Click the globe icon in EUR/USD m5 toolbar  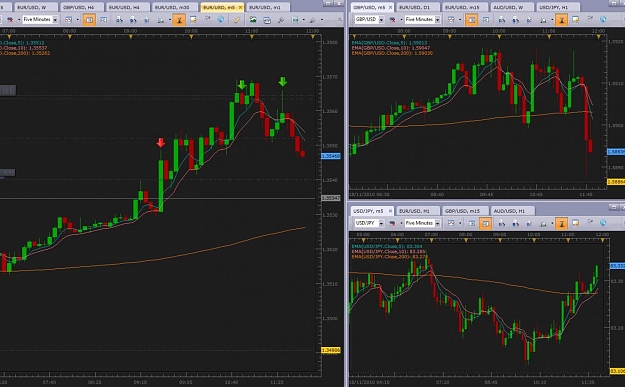pos(220,20)
